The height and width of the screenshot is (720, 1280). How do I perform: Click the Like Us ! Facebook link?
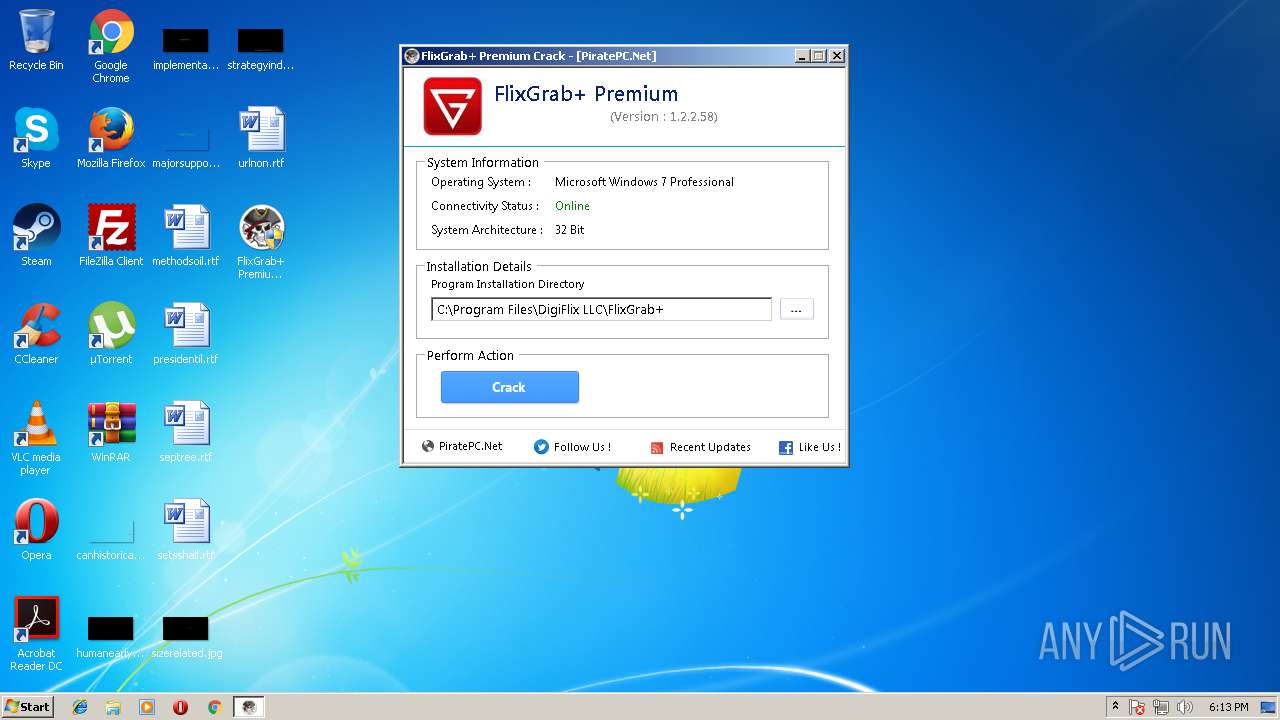point(810,447)
